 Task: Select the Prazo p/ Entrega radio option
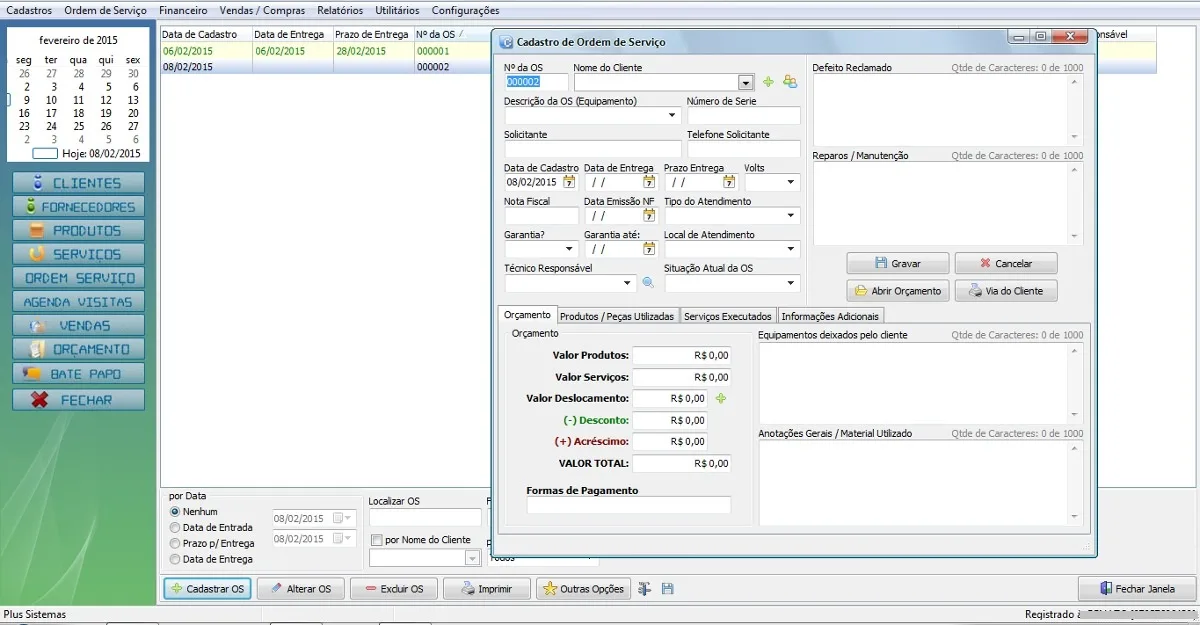(175, 543)
